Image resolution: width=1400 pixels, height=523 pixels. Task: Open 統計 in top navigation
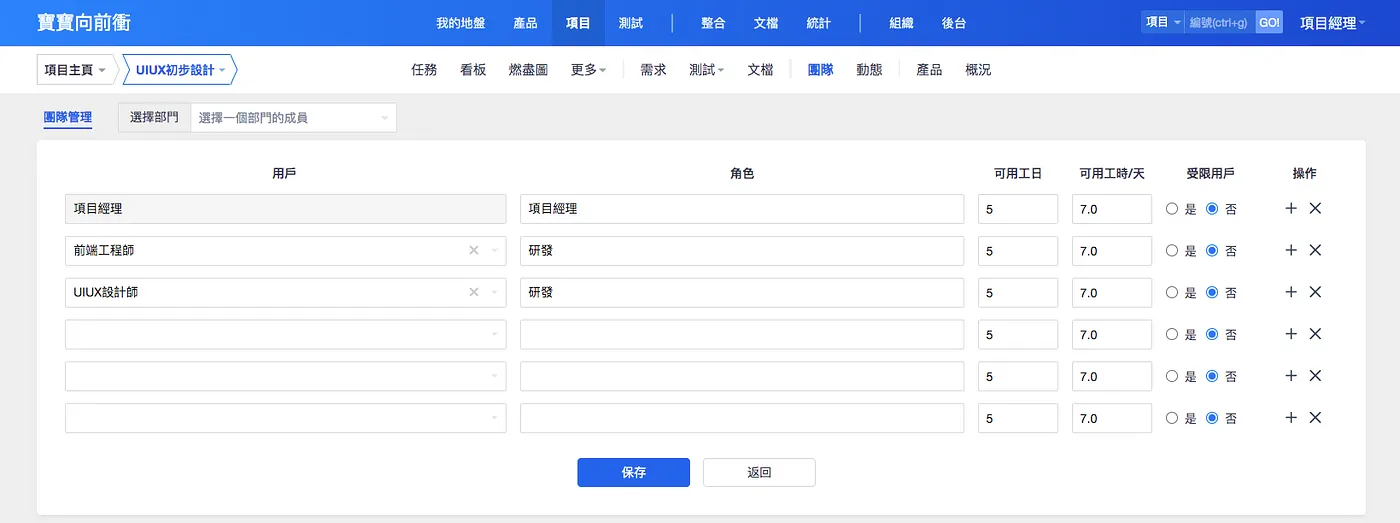[x=818, y=23]
